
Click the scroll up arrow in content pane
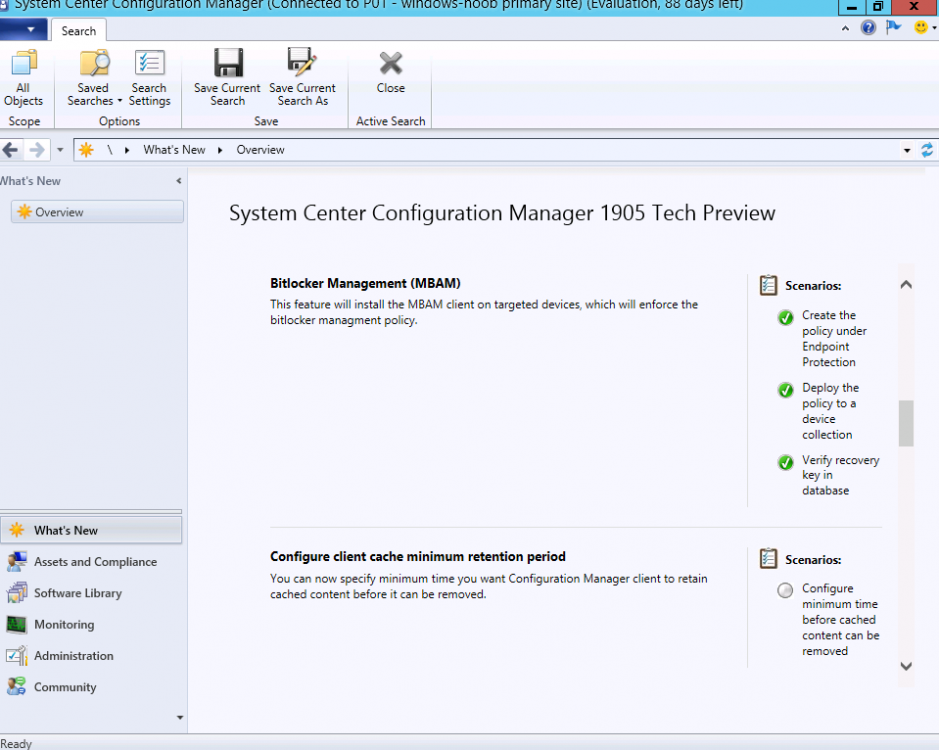(906, 285)
